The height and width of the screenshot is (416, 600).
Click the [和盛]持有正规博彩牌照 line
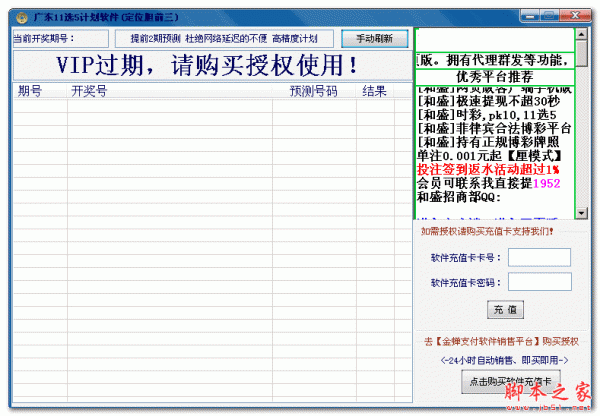click(x=488, y=142)
